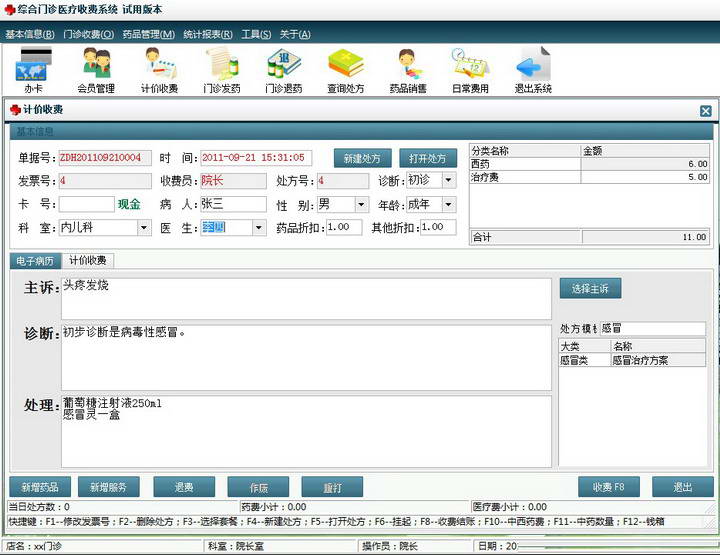Viewport: 720px width, 555px height.
Task: Open the 统计报表(R) menu
Action: coord(208,34)
